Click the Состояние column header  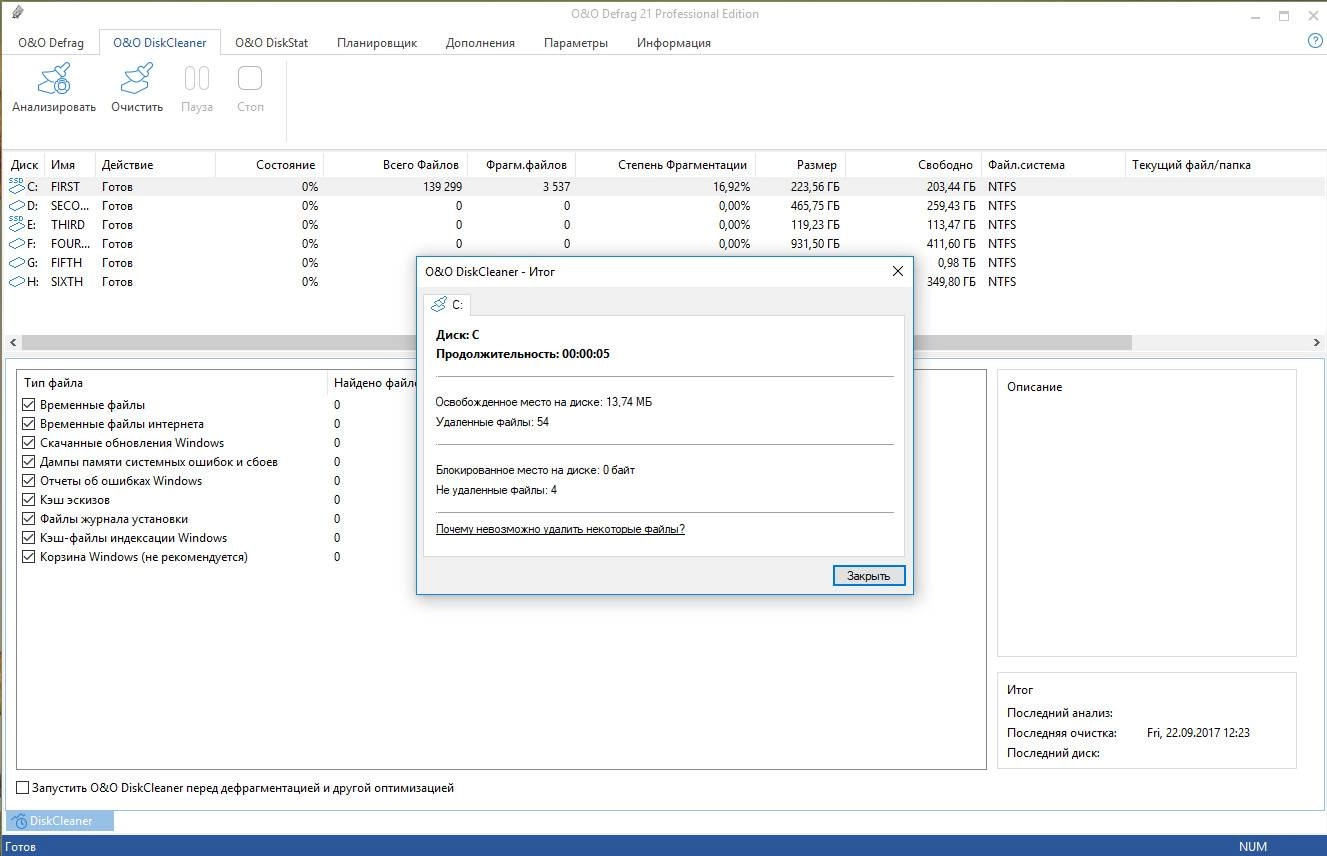tap(269, 165)
